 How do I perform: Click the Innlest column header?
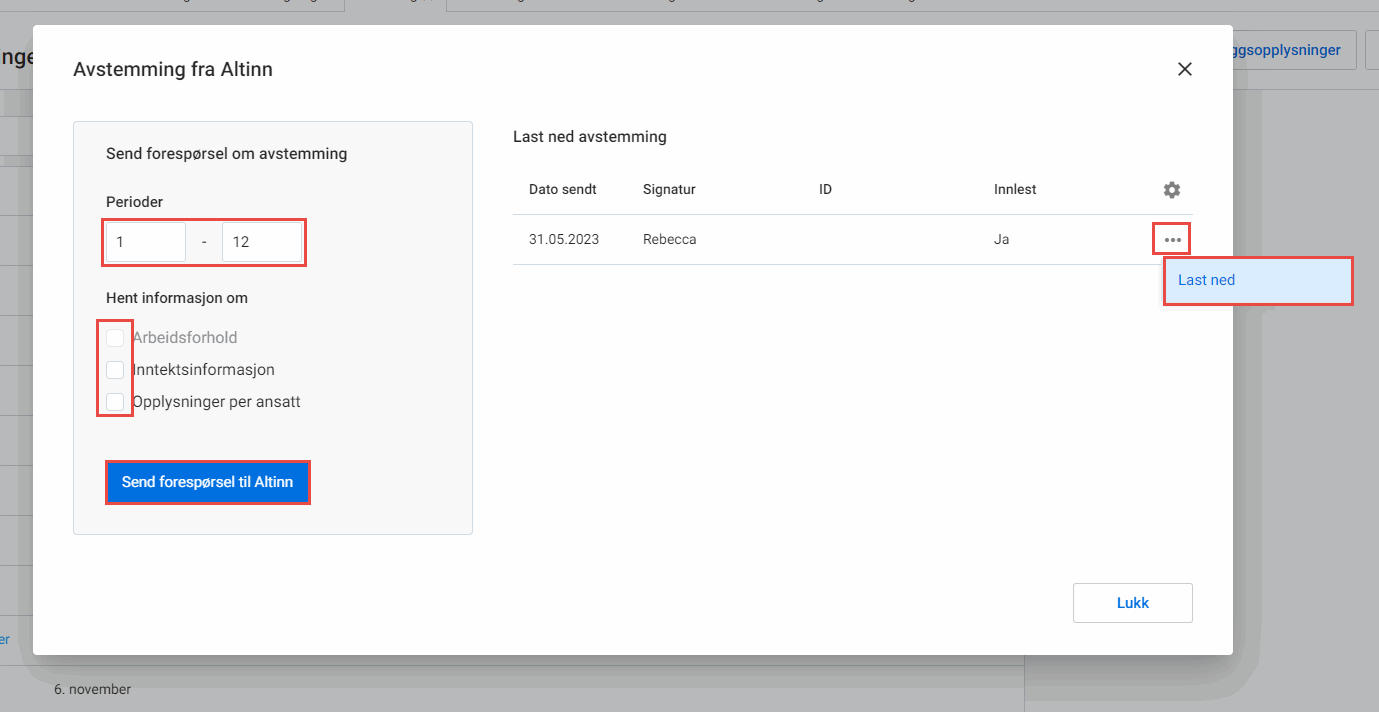pyautogui.click(x=1014, y=190)
